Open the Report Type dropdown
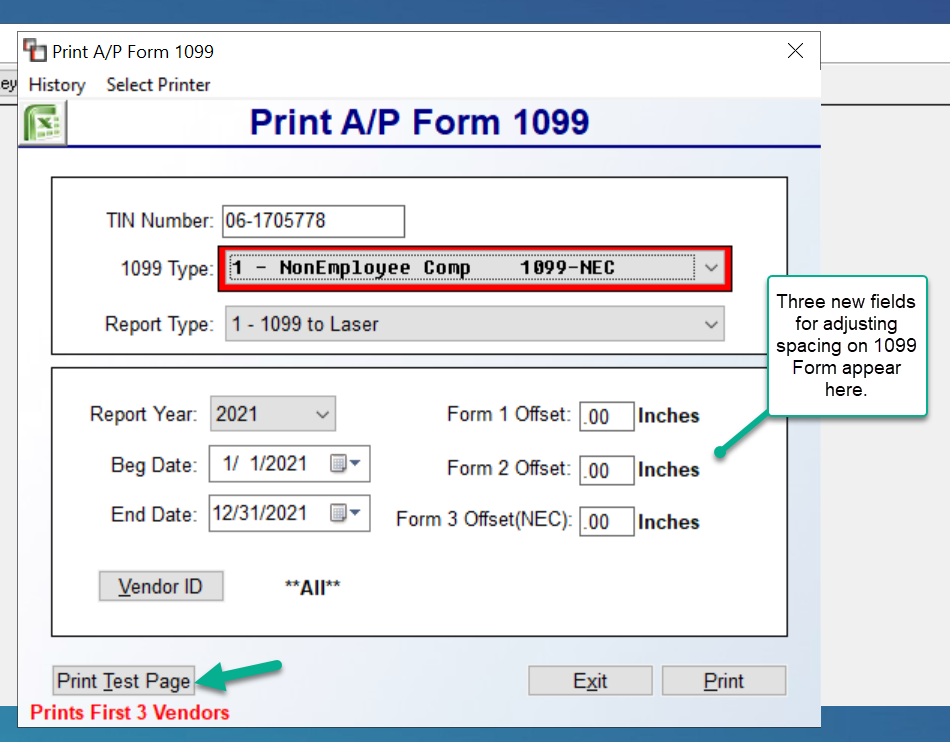 (709, 323)
